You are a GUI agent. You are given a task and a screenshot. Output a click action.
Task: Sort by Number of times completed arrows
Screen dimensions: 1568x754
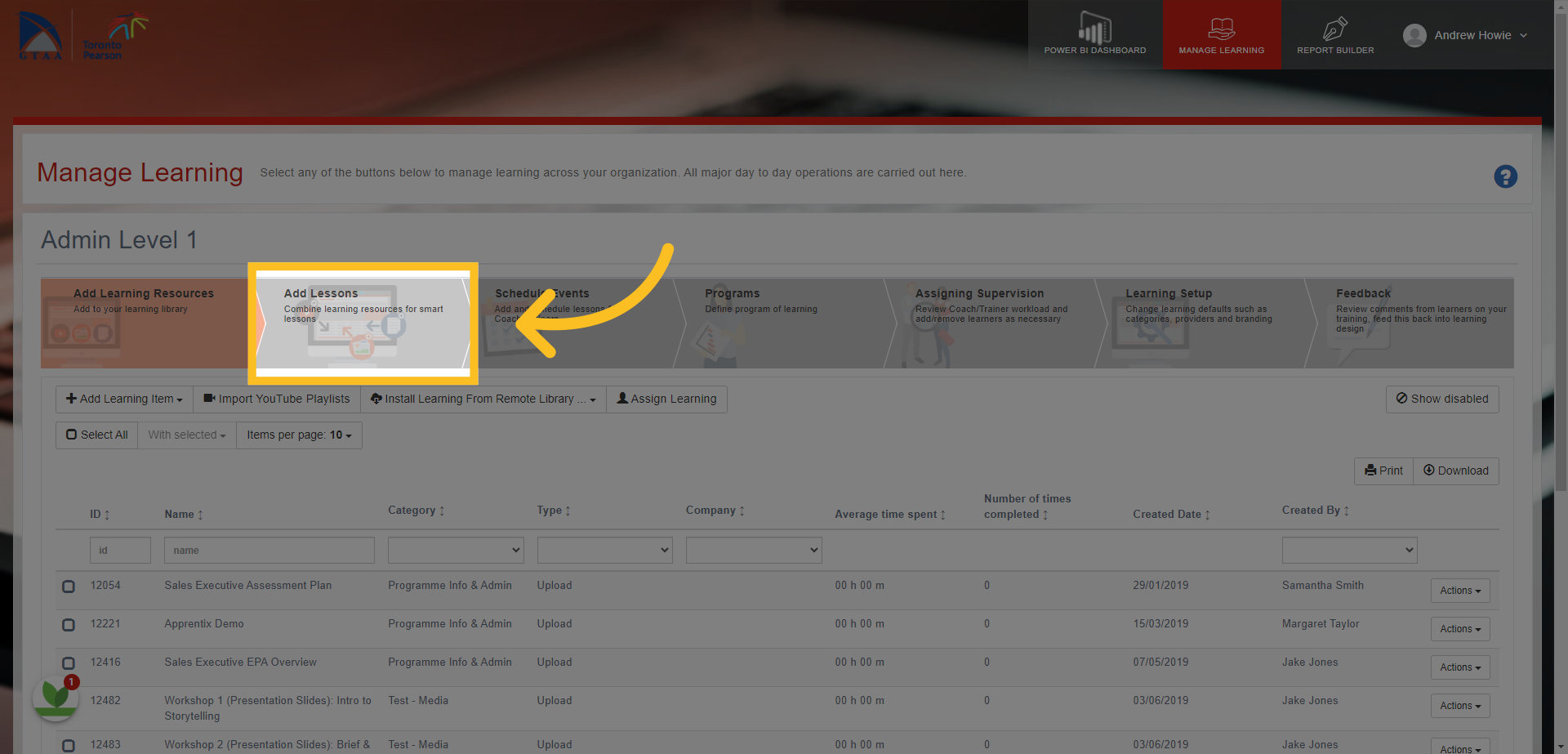[x=1045, y=515]
